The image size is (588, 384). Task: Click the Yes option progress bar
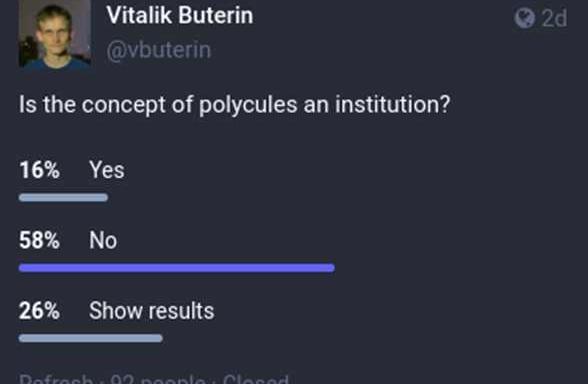coord(63,197)
